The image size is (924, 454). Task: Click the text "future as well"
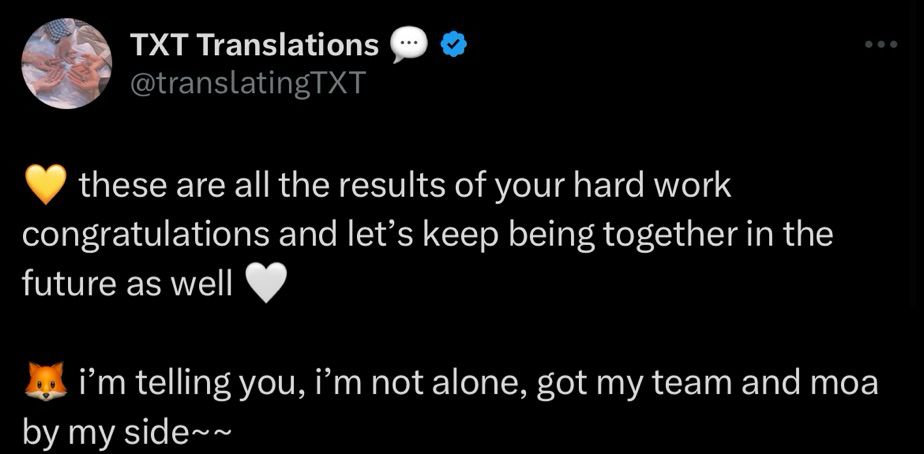pyautogui.click(x=129, y=286)
